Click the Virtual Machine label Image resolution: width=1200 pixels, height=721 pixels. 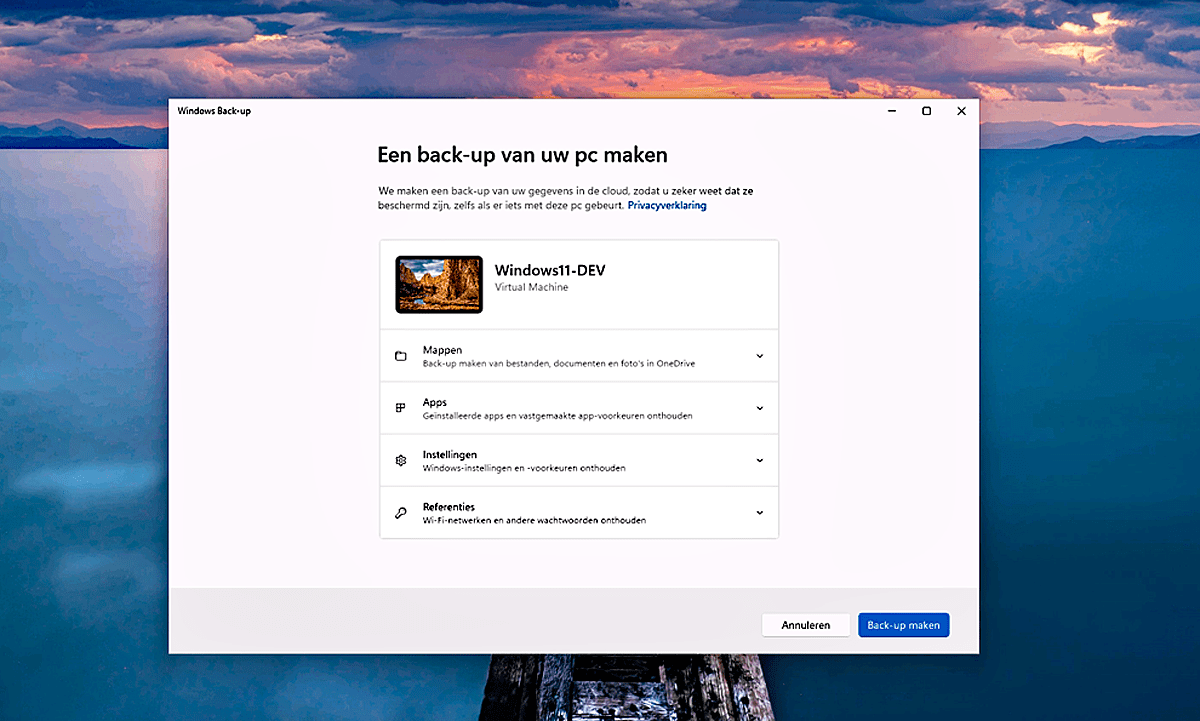tap(531, 287)
